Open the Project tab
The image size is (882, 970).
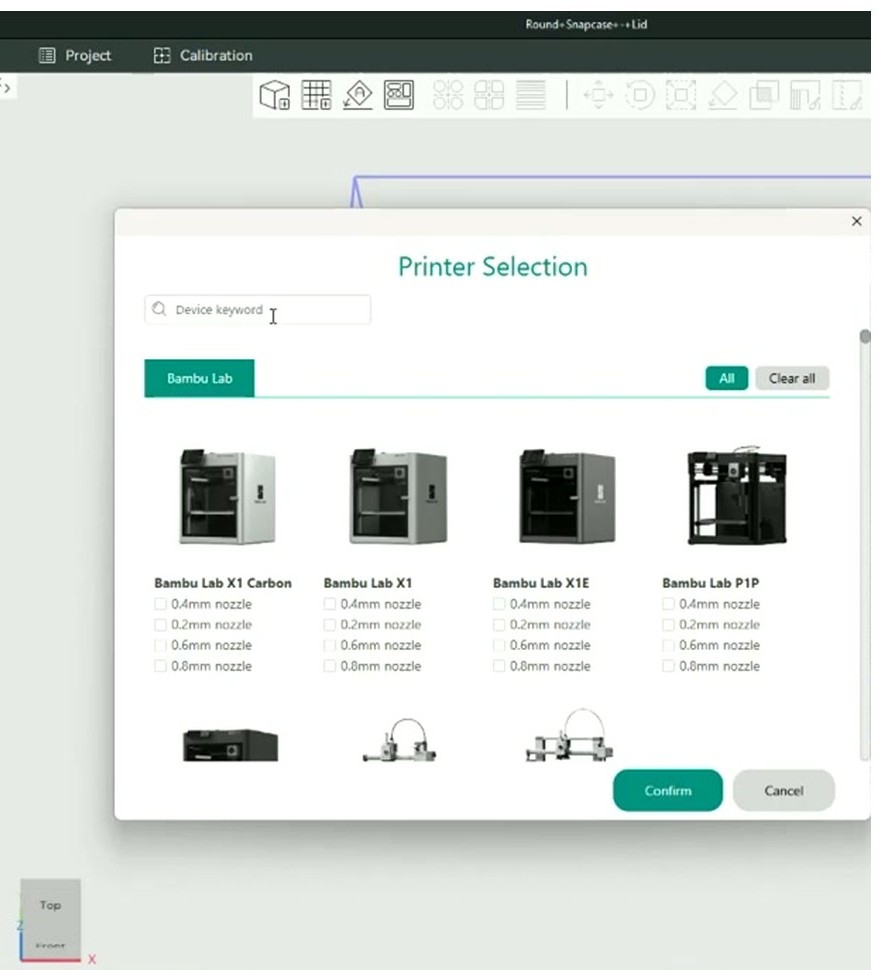[x=75, y=56]
